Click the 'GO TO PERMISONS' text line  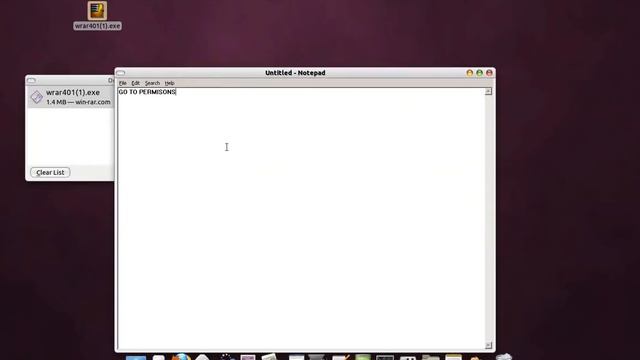(147, 92)
